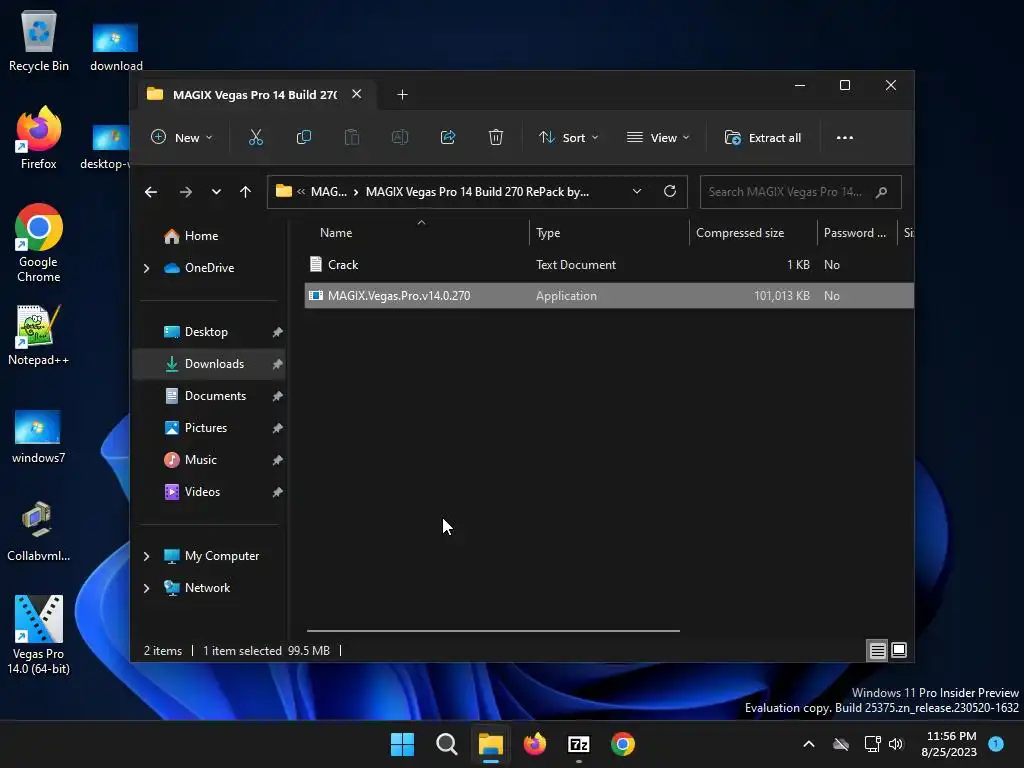Image resolution: width=1024 pixels, height=768 pixels.
Task: Click the Rename icon in toolbar
Action: tap(400, 138)
